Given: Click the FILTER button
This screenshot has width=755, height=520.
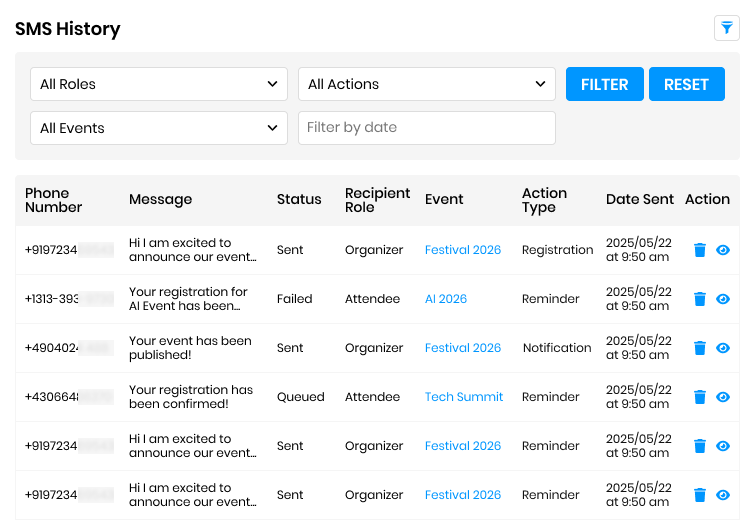Looking at the screenshot, I should pyautogui.click(x=604, y=84).
